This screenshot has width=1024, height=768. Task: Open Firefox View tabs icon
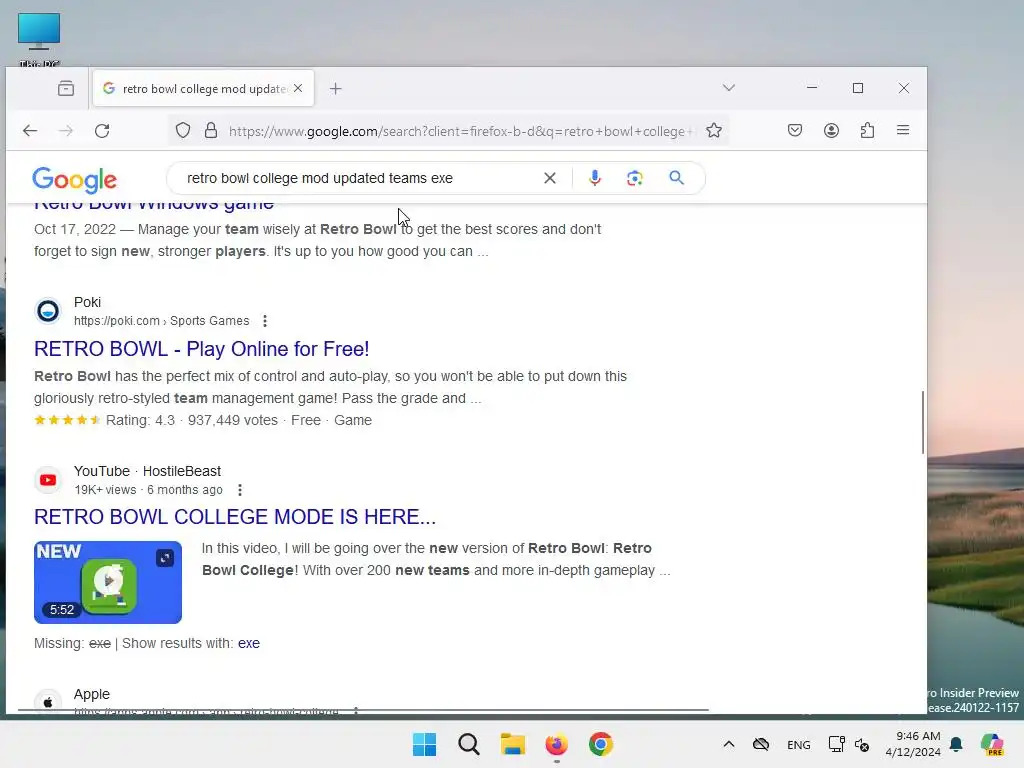(x=65, y=88)
